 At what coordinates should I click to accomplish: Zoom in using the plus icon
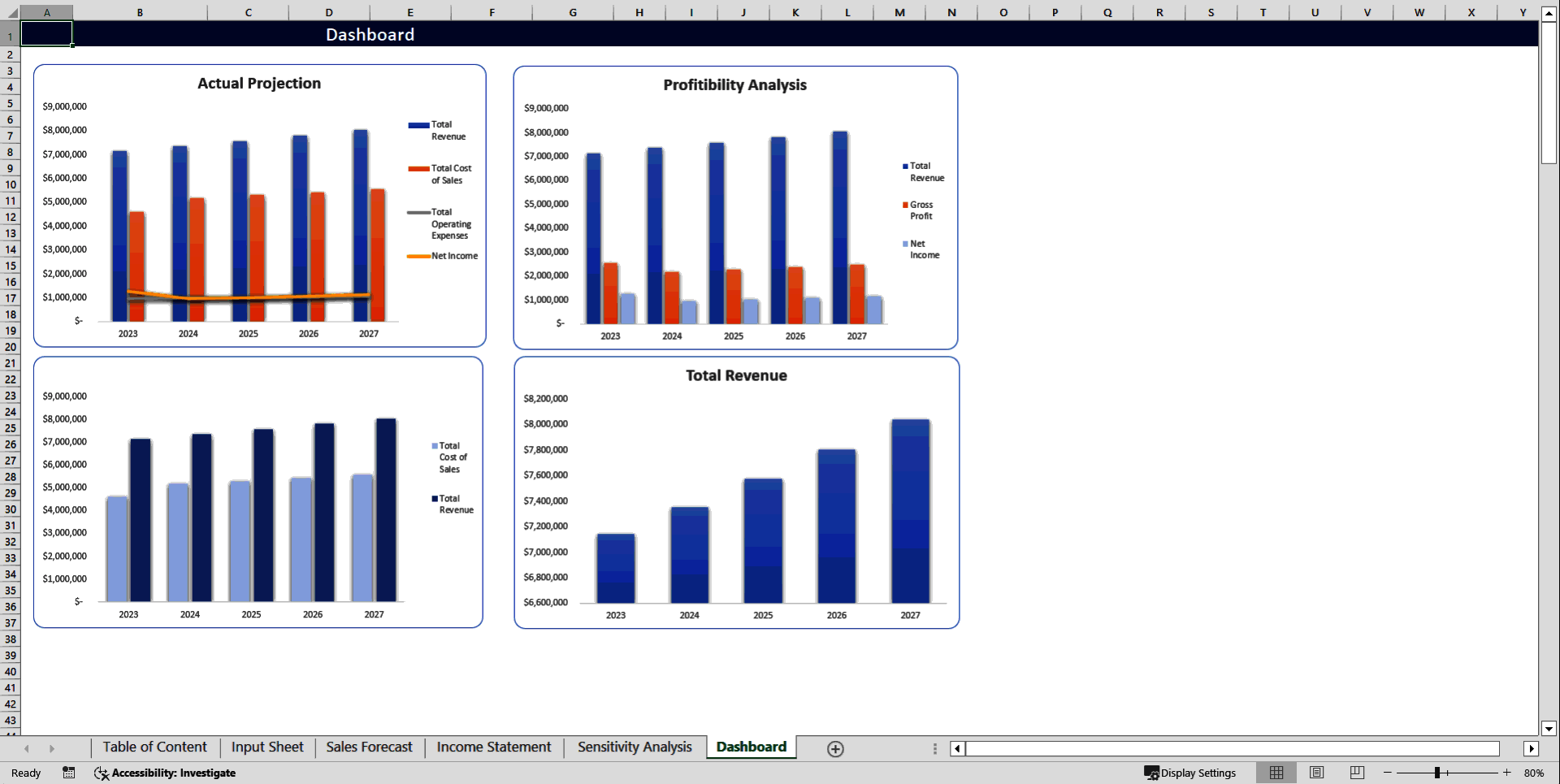coord(1506,773)
